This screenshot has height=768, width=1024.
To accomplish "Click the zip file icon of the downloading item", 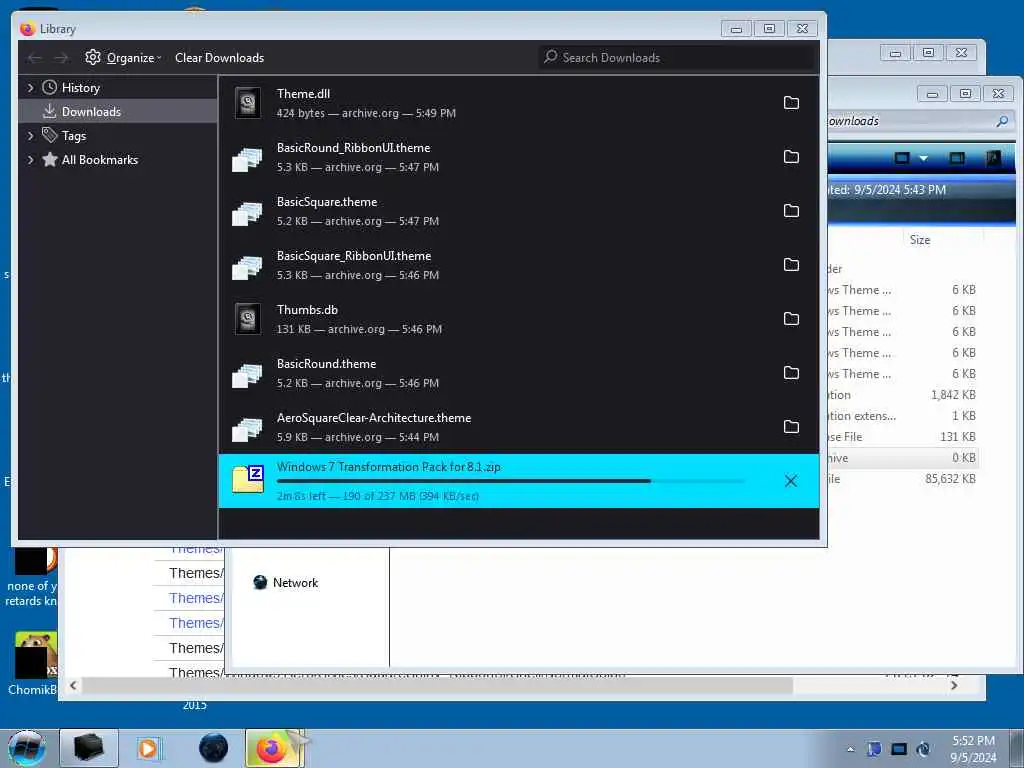I will point(248,479).
